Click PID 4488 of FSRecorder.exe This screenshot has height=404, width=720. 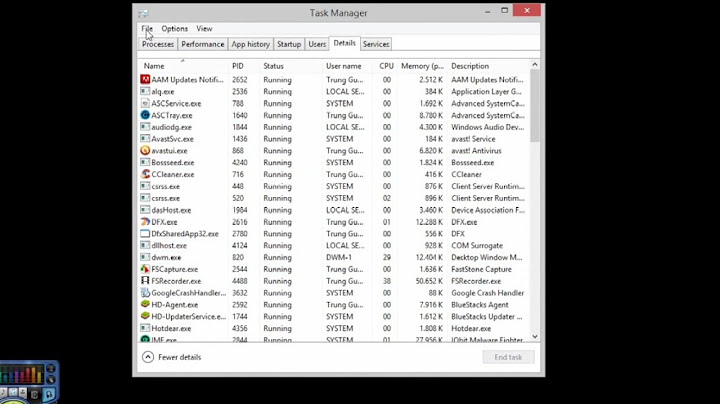(240, 281)
